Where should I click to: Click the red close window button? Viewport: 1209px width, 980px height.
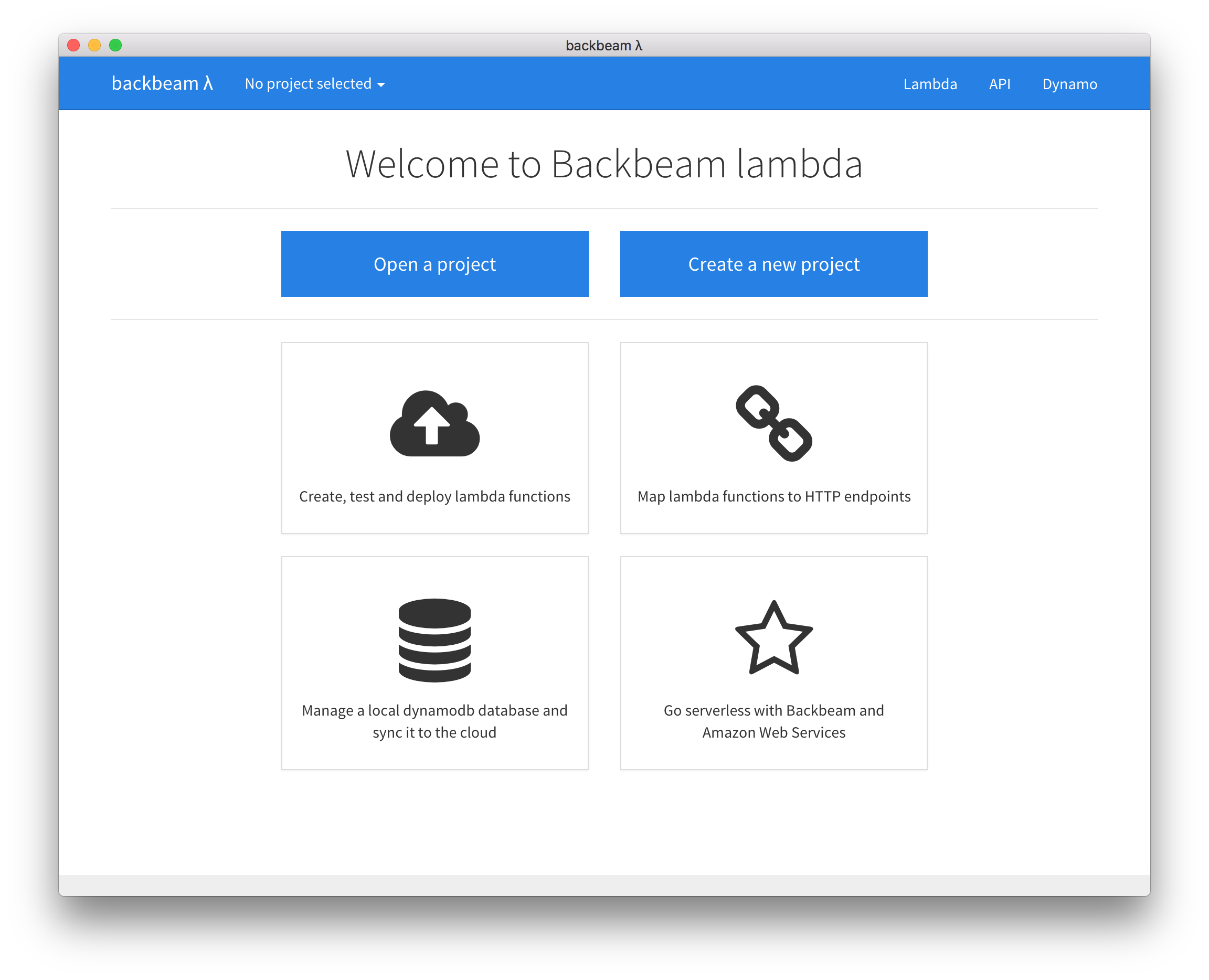click(73, 45)
